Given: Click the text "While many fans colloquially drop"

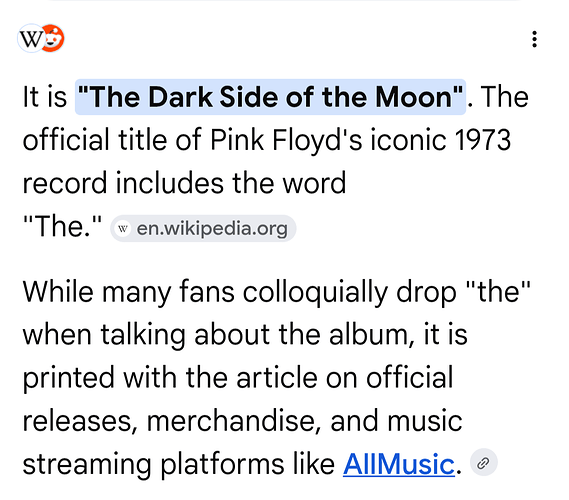Looking at the screenshot, I should click(x=240, y=292).
